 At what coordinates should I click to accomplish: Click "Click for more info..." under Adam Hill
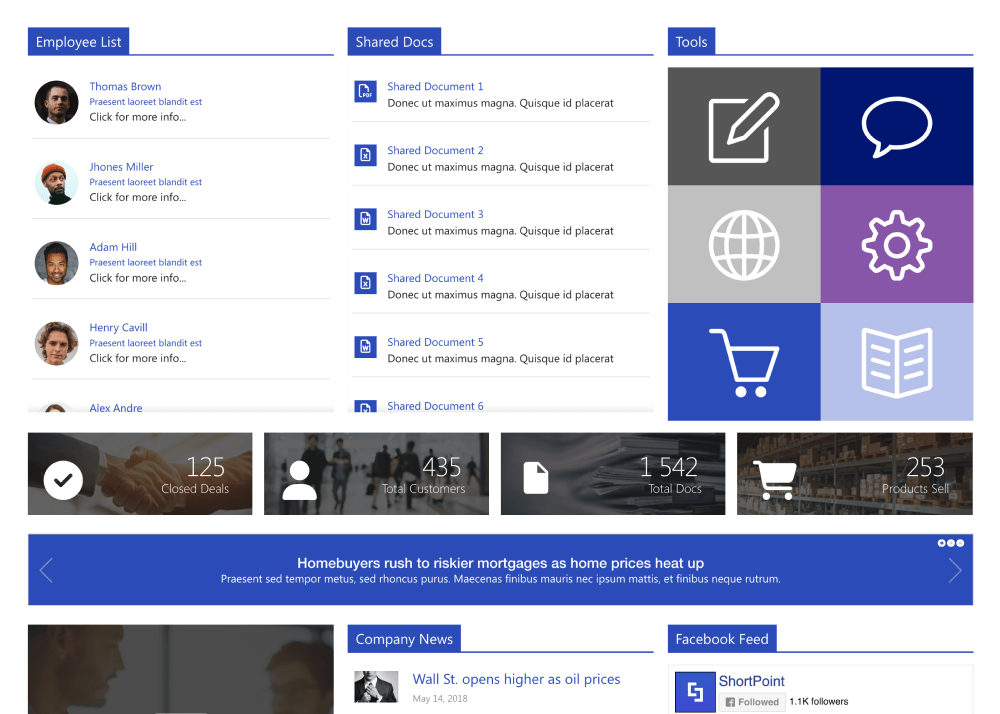pos(138,277)
